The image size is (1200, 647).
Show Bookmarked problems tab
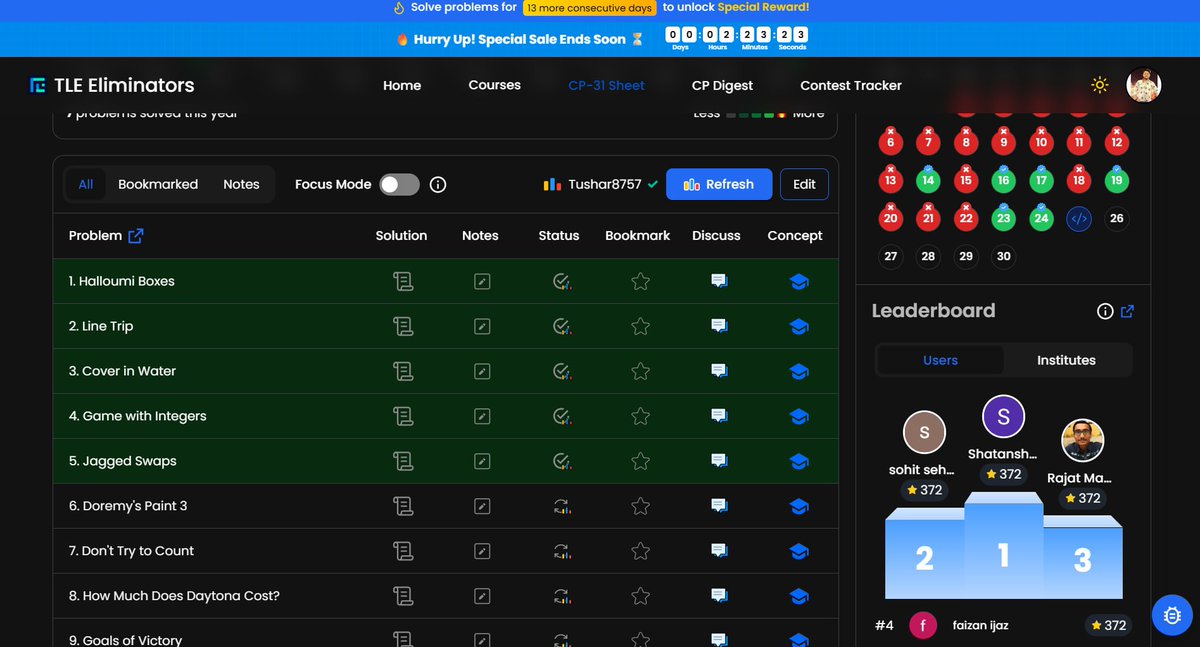[158, 184]
